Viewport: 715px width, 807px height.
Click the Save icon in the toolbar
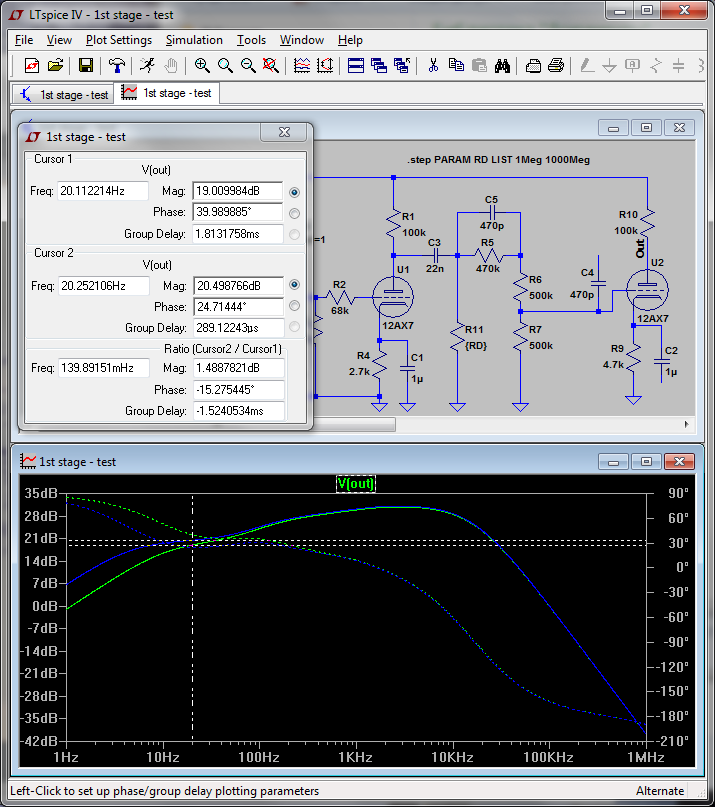pyautogui.click(x=86, y=66)
